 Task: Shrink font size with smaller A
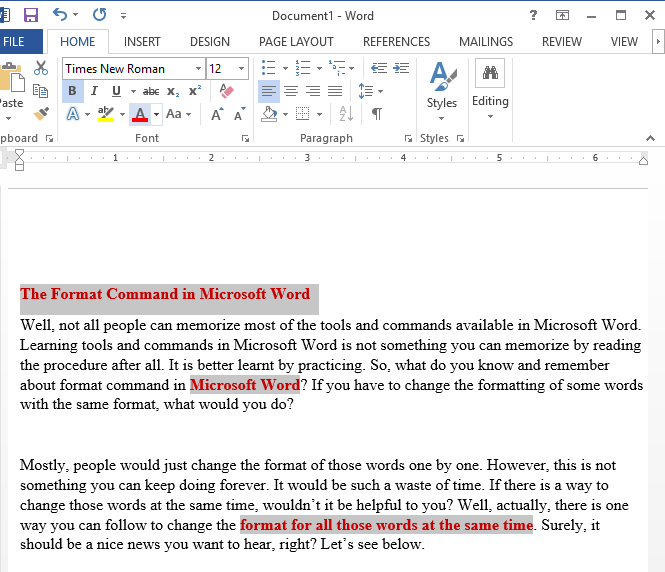tap(240, 114)
